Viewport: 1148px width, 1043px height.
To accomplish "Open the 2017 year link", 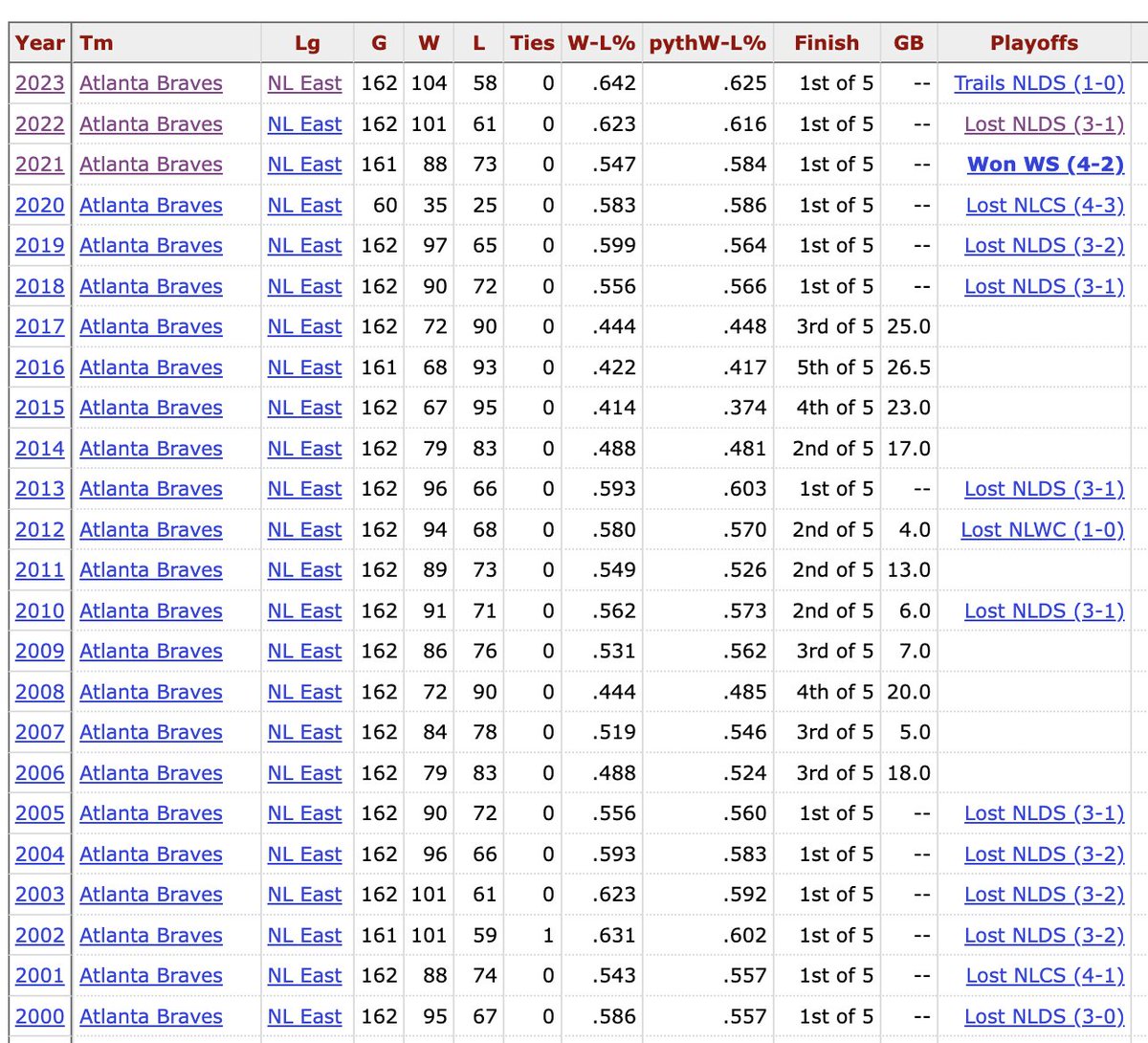I will [x=40, y=327].
